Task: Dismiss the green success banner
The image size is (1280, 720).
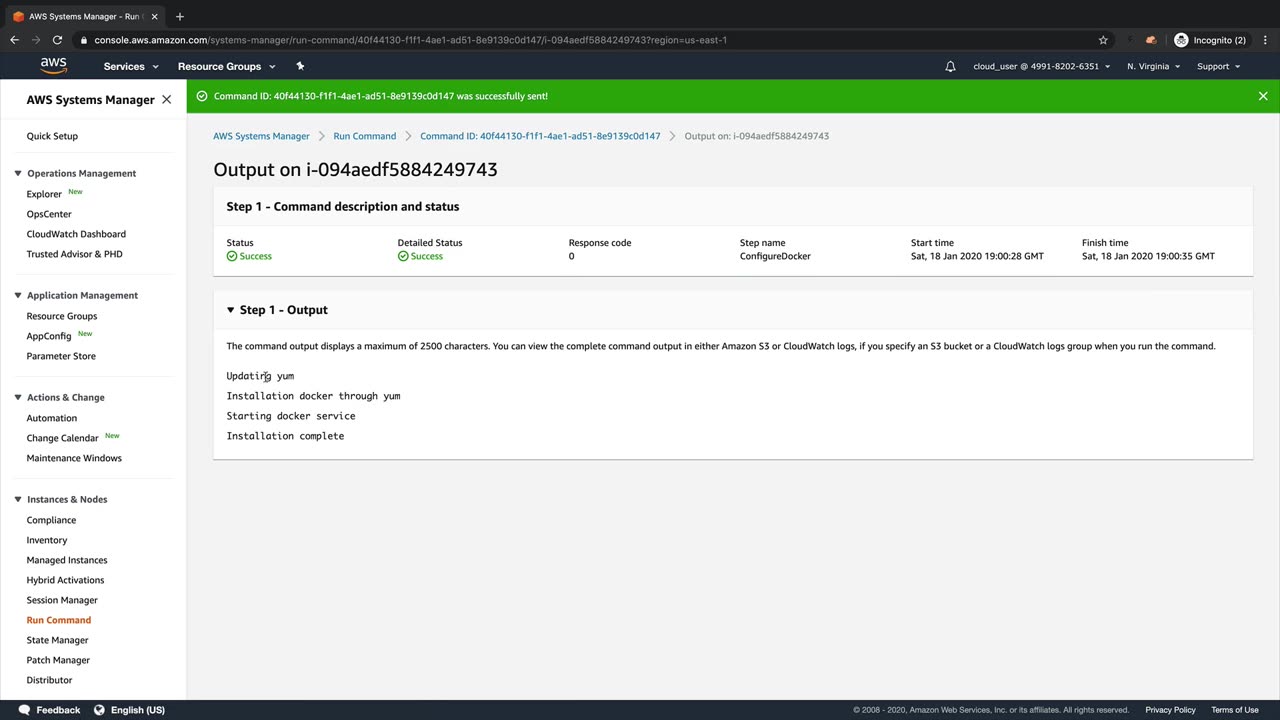Action: 1263,96
